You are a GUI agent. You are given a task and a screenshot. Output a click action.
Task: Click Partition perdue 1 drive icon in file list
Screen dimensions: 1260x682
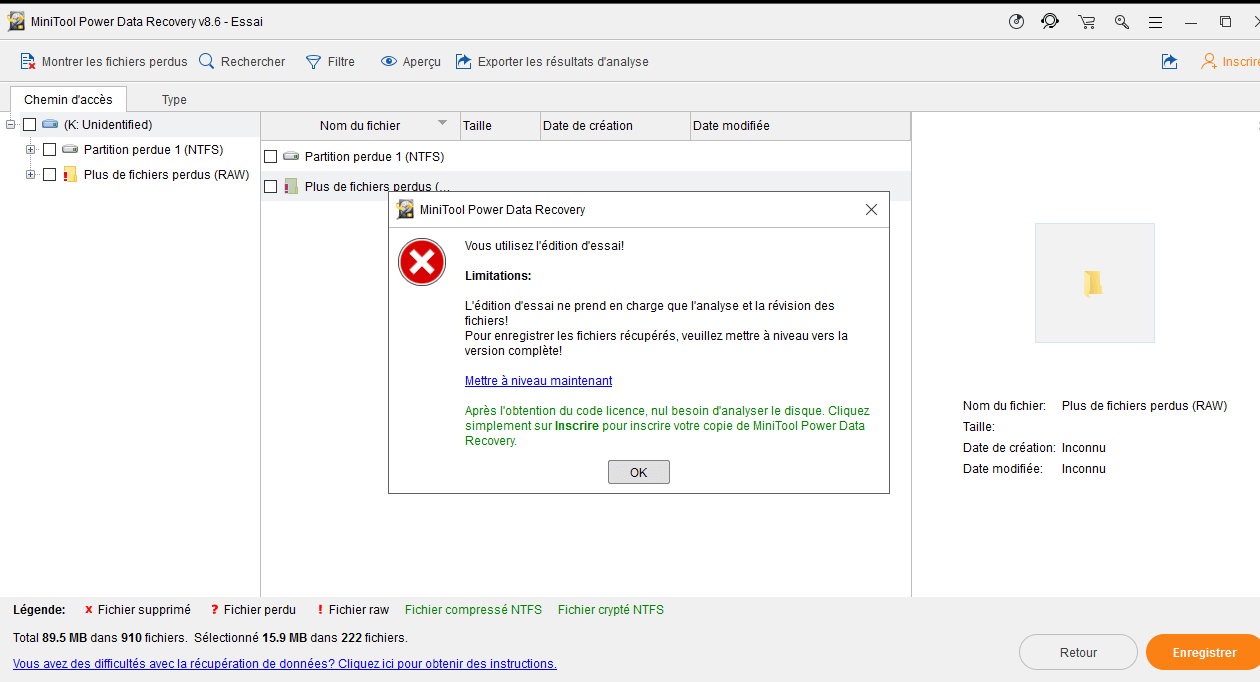point(291,156)
